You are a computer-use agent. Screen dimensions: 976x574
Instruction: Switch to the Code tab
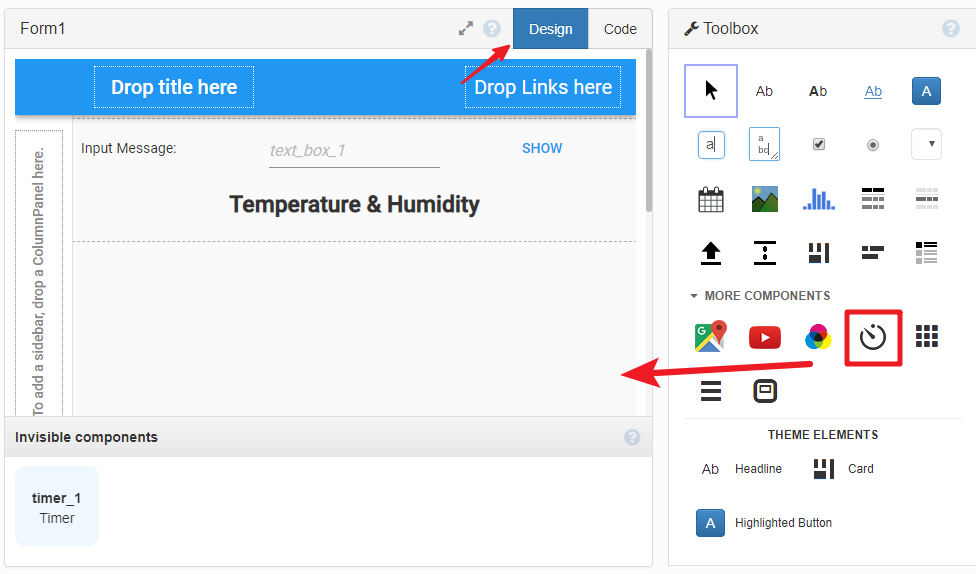(620, 29)
